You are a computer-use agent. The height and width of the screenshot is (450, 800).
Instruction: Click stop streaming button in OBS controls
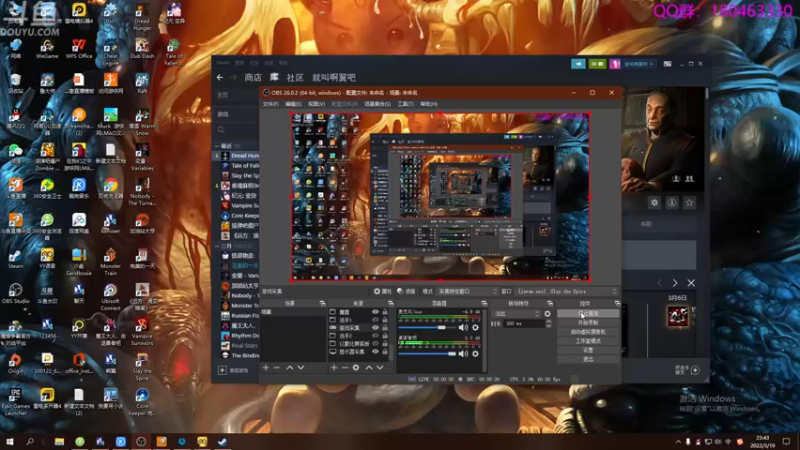point(588,314)
